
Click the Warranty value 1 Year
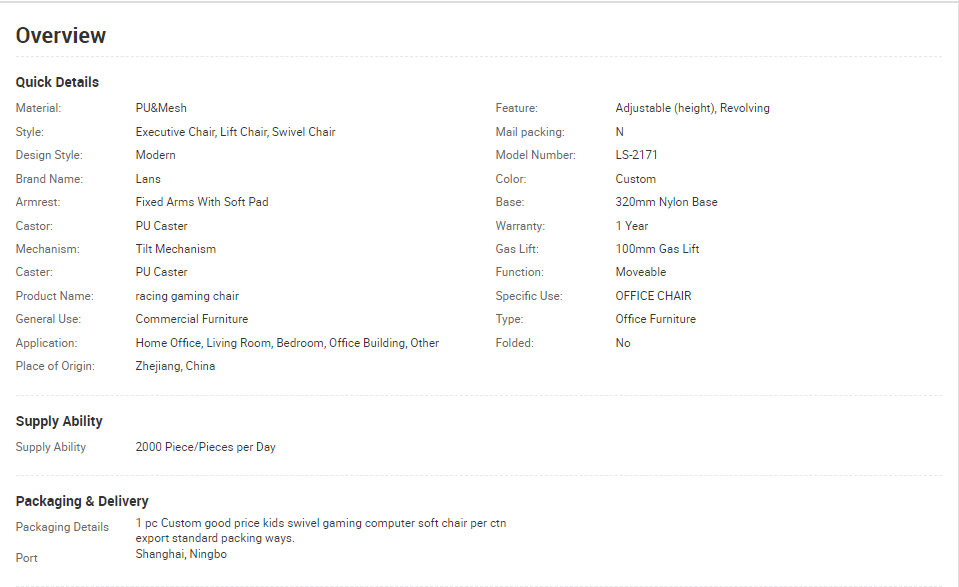coord(631,226)
